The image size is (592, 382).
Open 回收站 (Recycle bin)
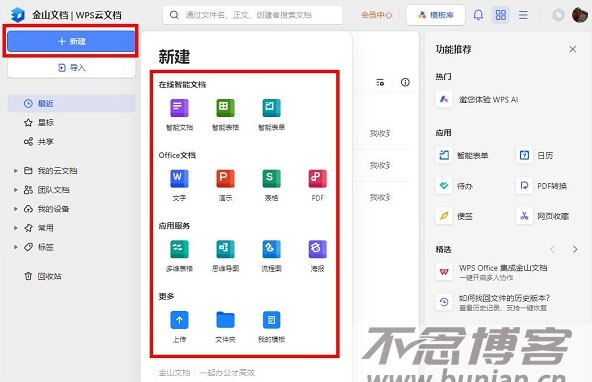pos(43,276)
